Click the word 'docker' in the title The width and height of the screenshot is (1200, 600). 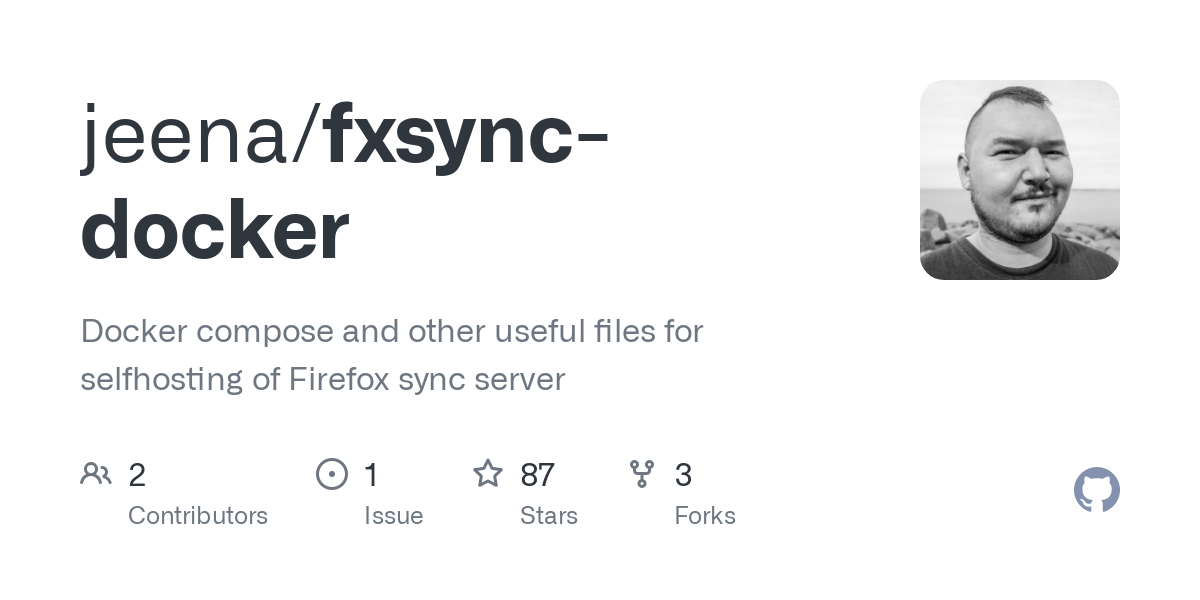[x=214, y=230]
